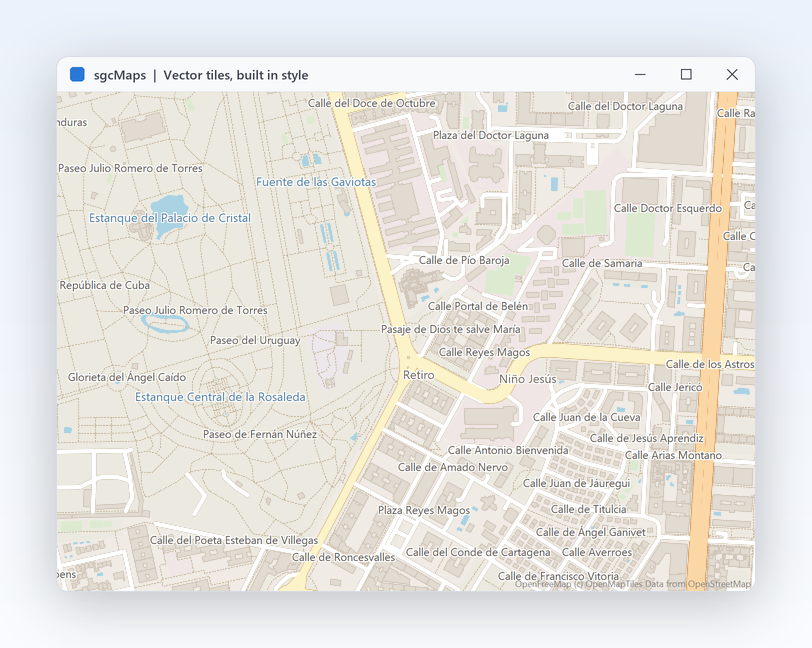Click the Plaza Reyes Magos label
The image size is (812, 648).
[x=424, y=510]
